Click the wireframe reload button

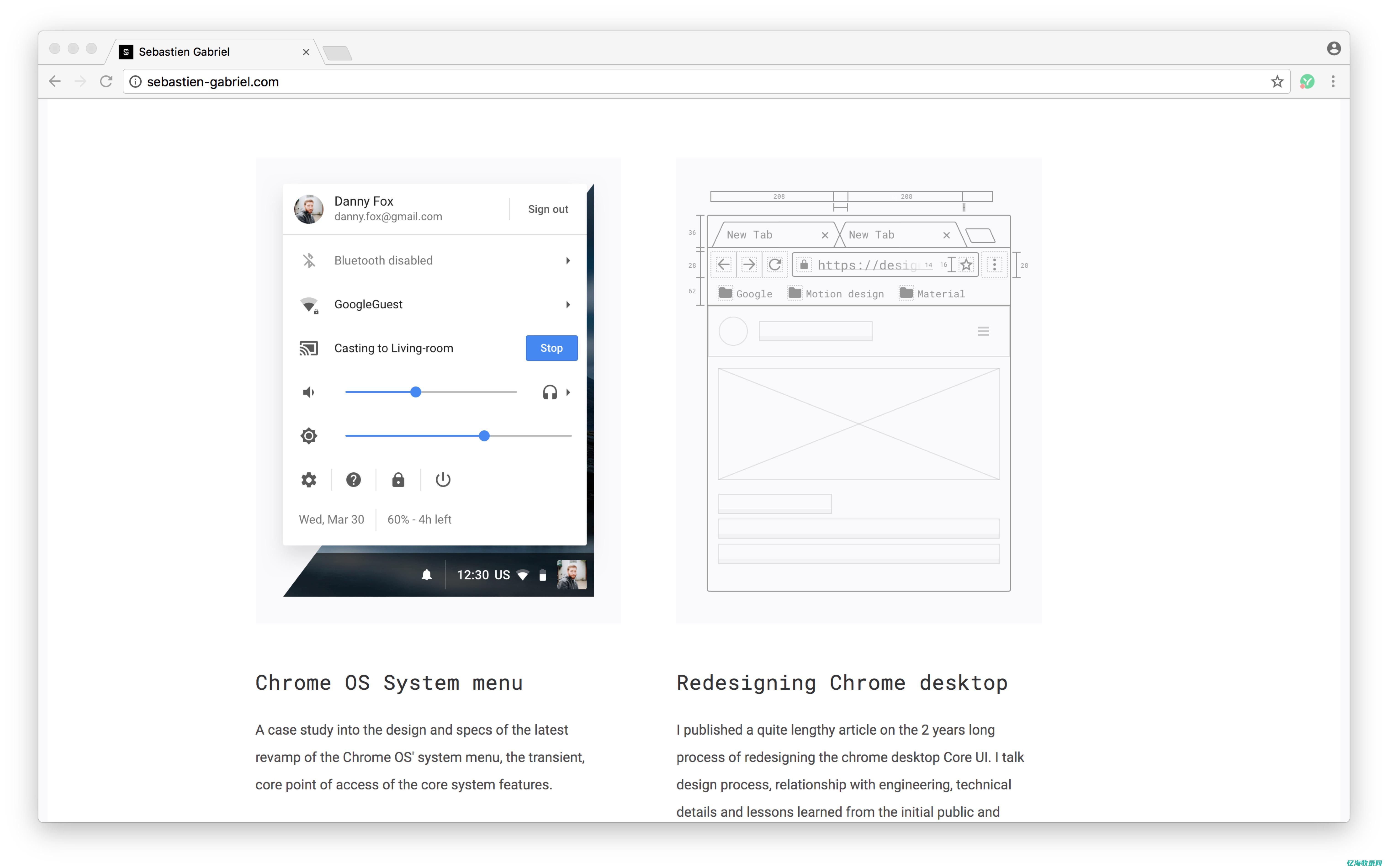(775, 265)
